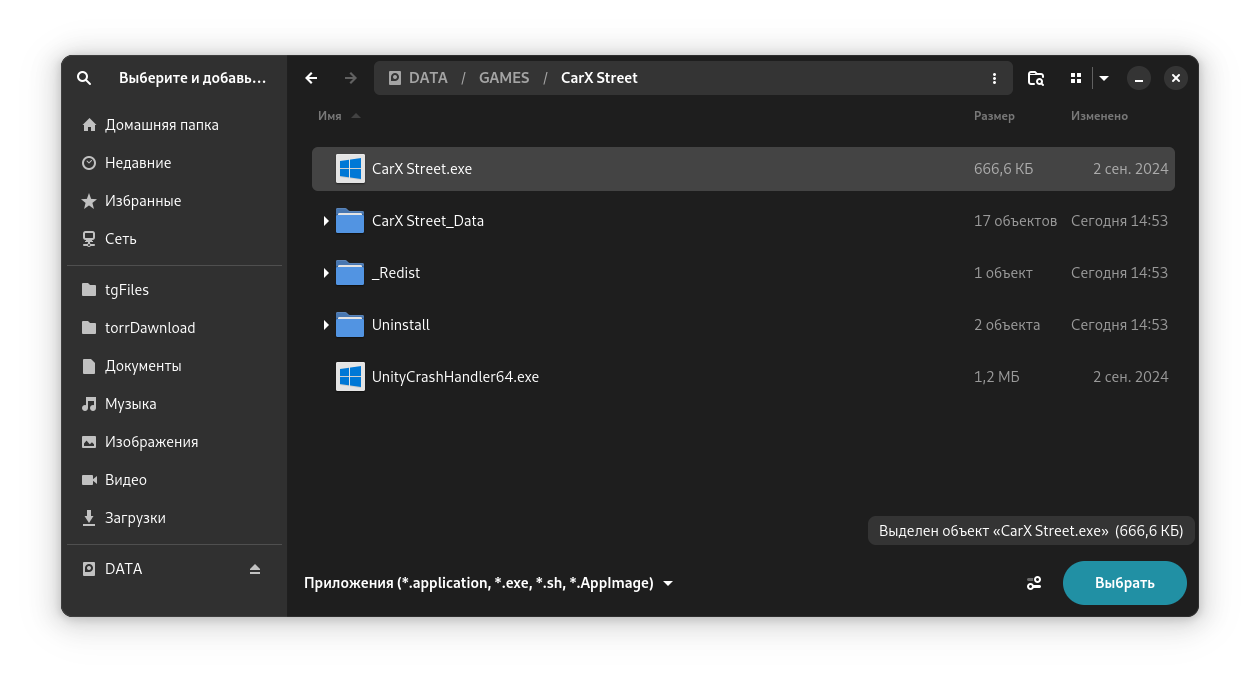Image resolution: width=1260 pixels, height=684 pixels.
Task: Click the Music note icon
Action: coord(89,404)
